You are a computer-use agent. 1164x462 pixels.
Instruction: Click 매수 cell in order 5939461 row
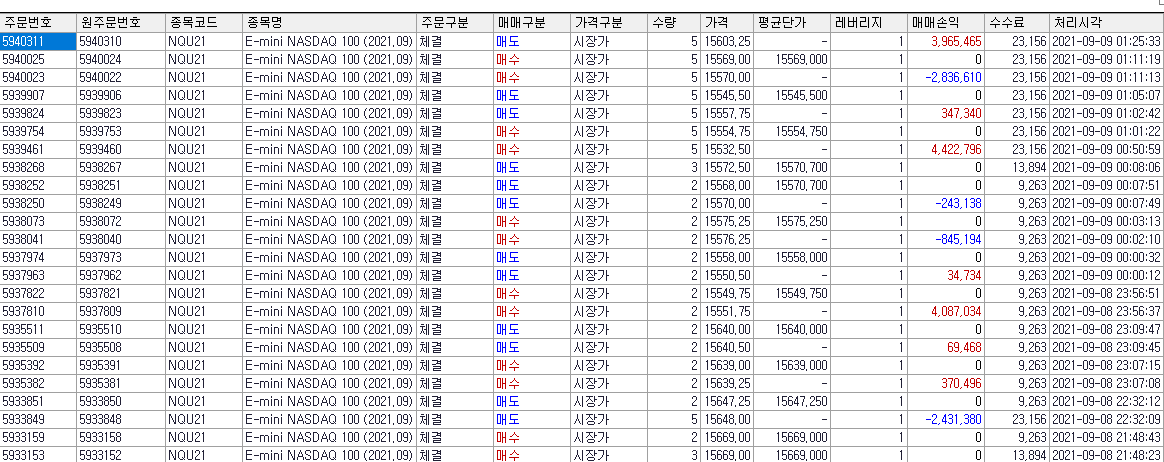tap(532, 149)
